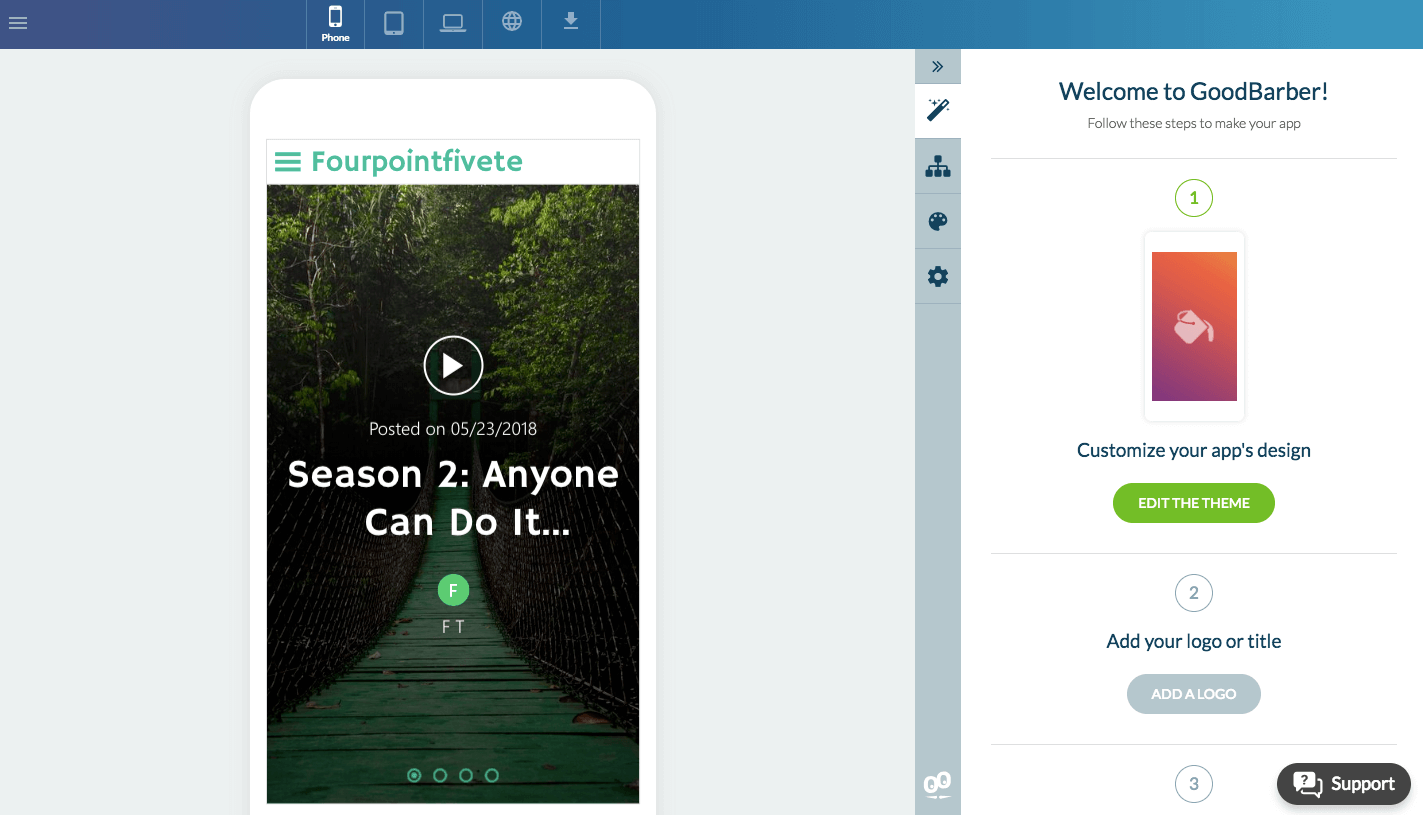Click the Season 2: Anyone Can Do It headline
This screenshot has width=1423, height=815.
(x=453, y=498)
